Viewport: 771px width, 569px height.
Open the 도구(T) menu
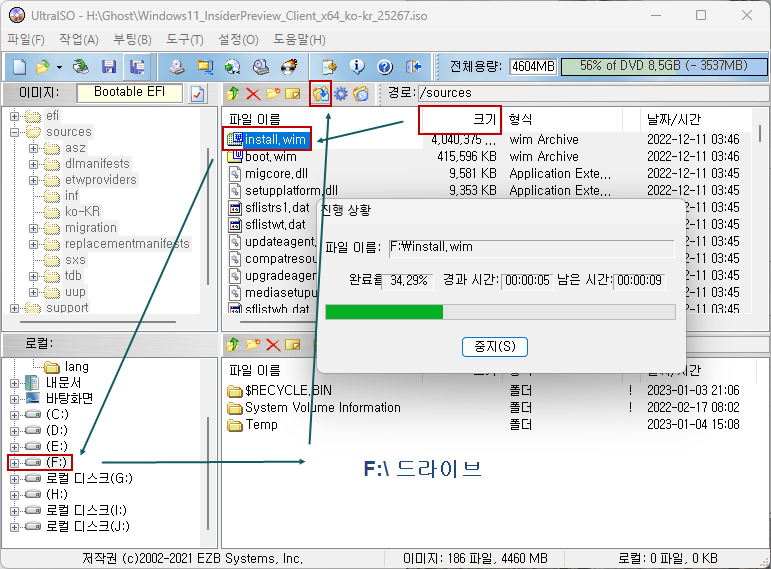click(185, 39)
